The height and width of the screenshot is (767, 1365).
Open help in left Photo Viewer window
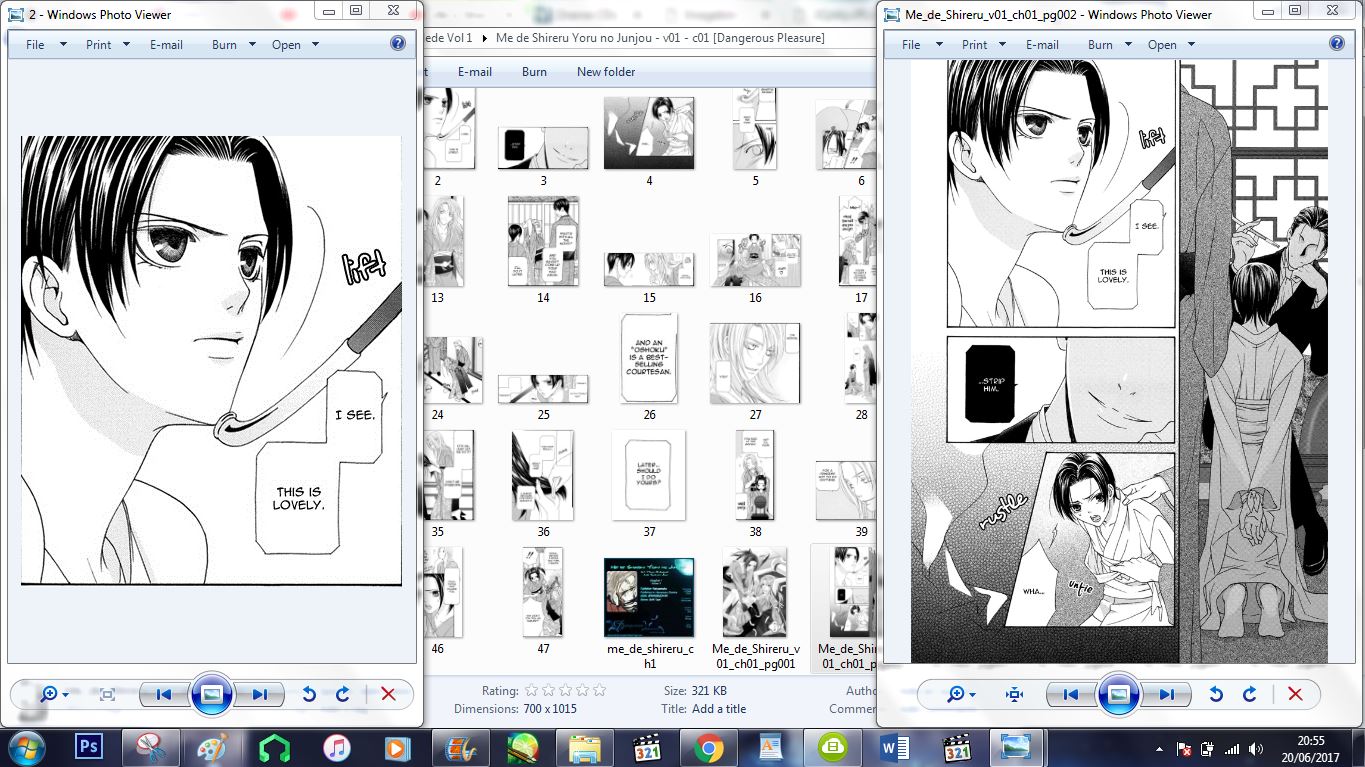(397, 43)
